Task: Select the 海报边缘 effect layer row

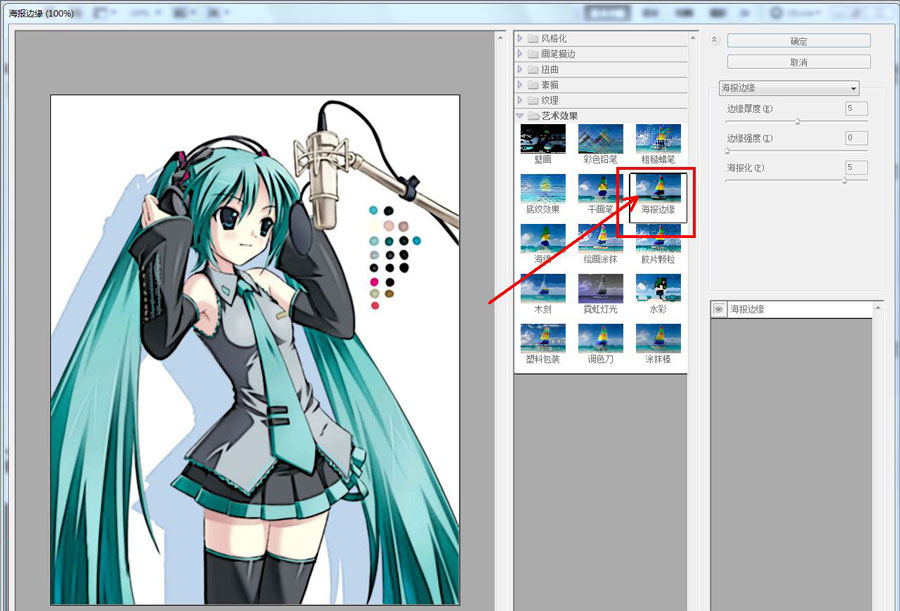Action: (792, 309)
